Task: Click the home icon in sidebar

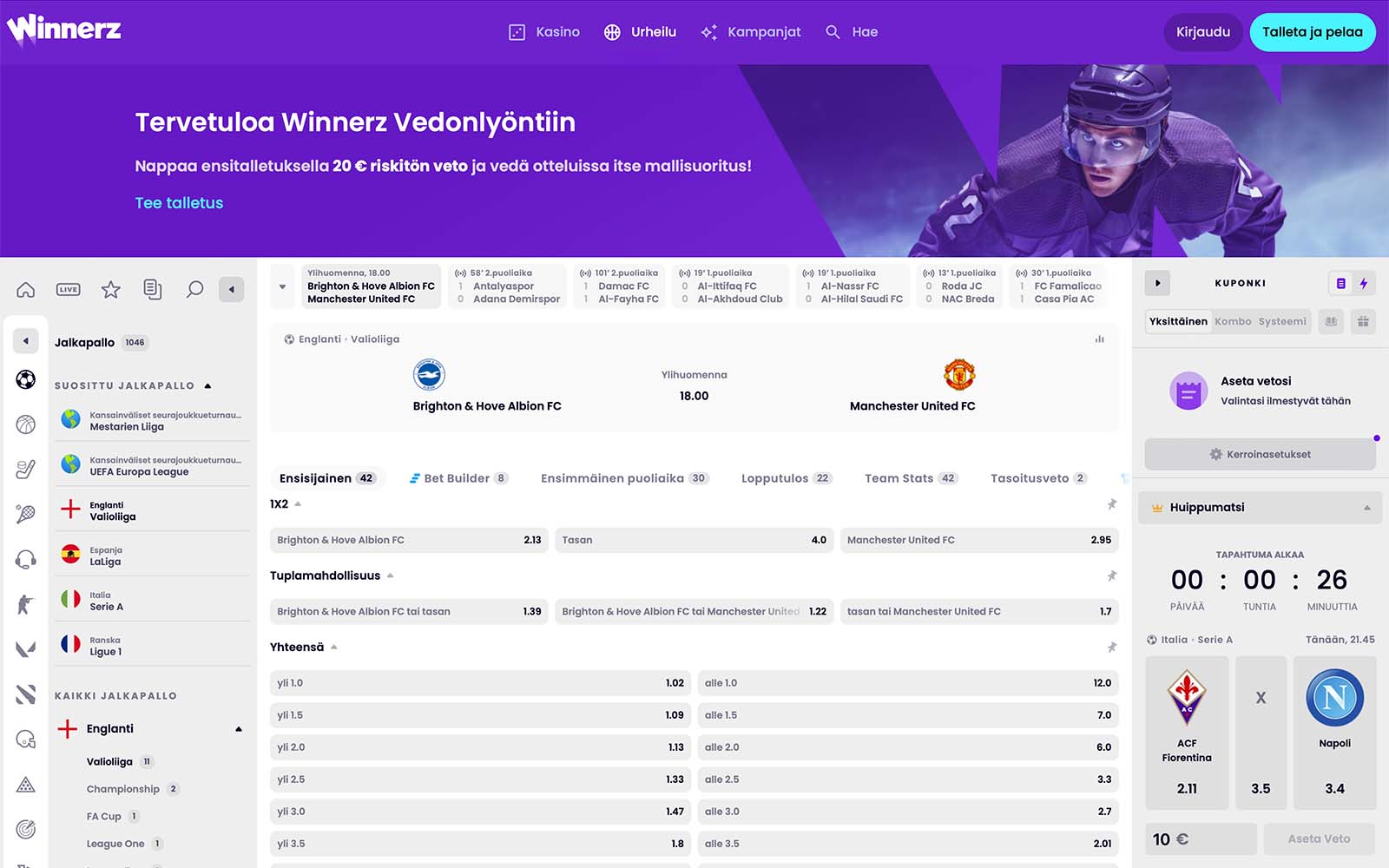Action: (x=26, y=289)
